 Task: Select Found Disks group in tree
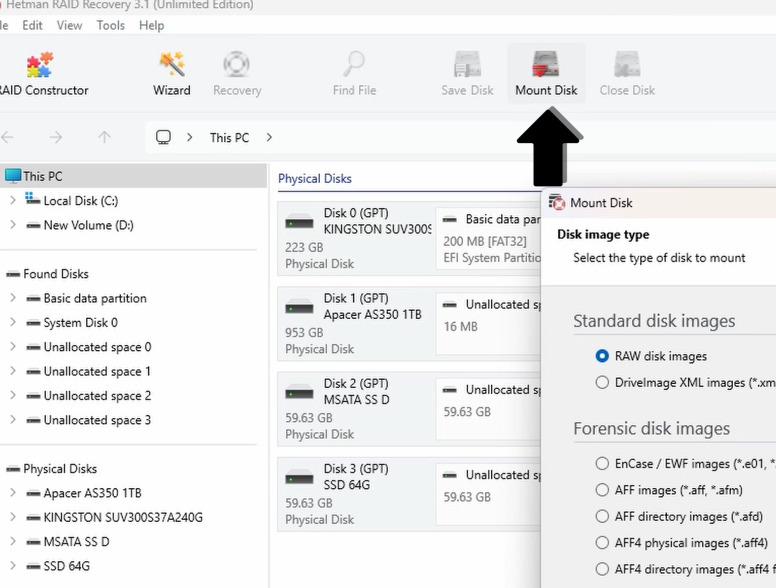(55, 274)
